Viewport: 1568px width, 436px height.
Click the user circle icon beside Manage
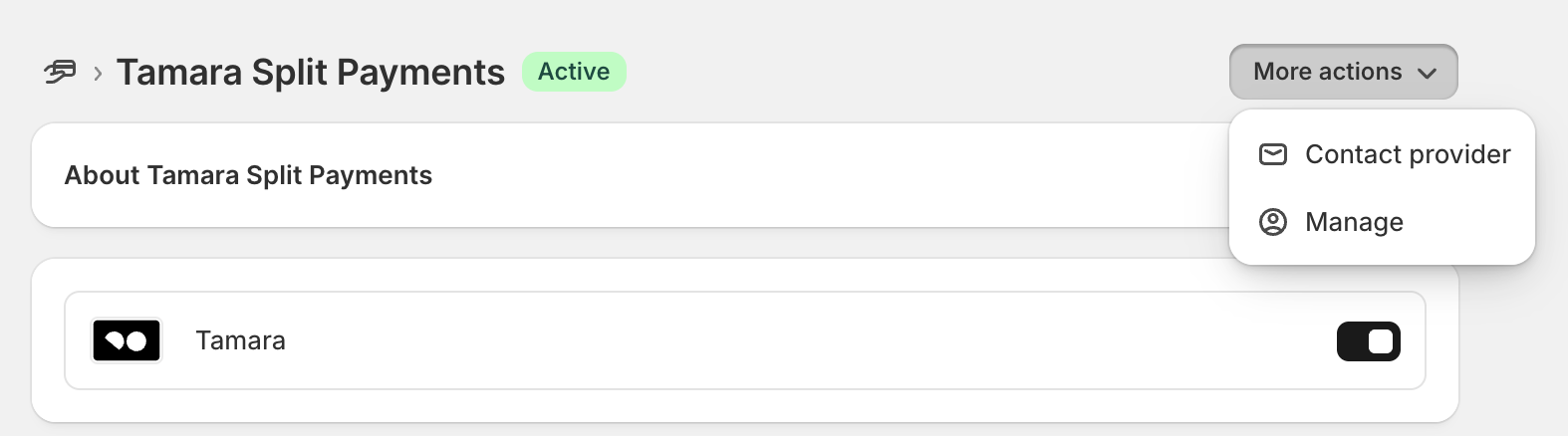click(x=1273, y=222)
